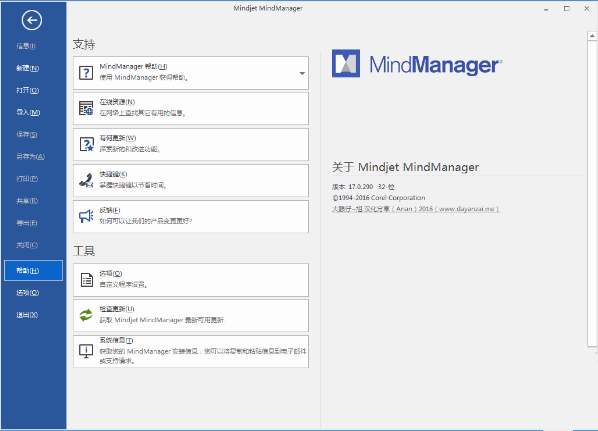Screen dimensions: 598x431
Task: Minimize the Mindjet MindManager window
Action: pos(546,9)
